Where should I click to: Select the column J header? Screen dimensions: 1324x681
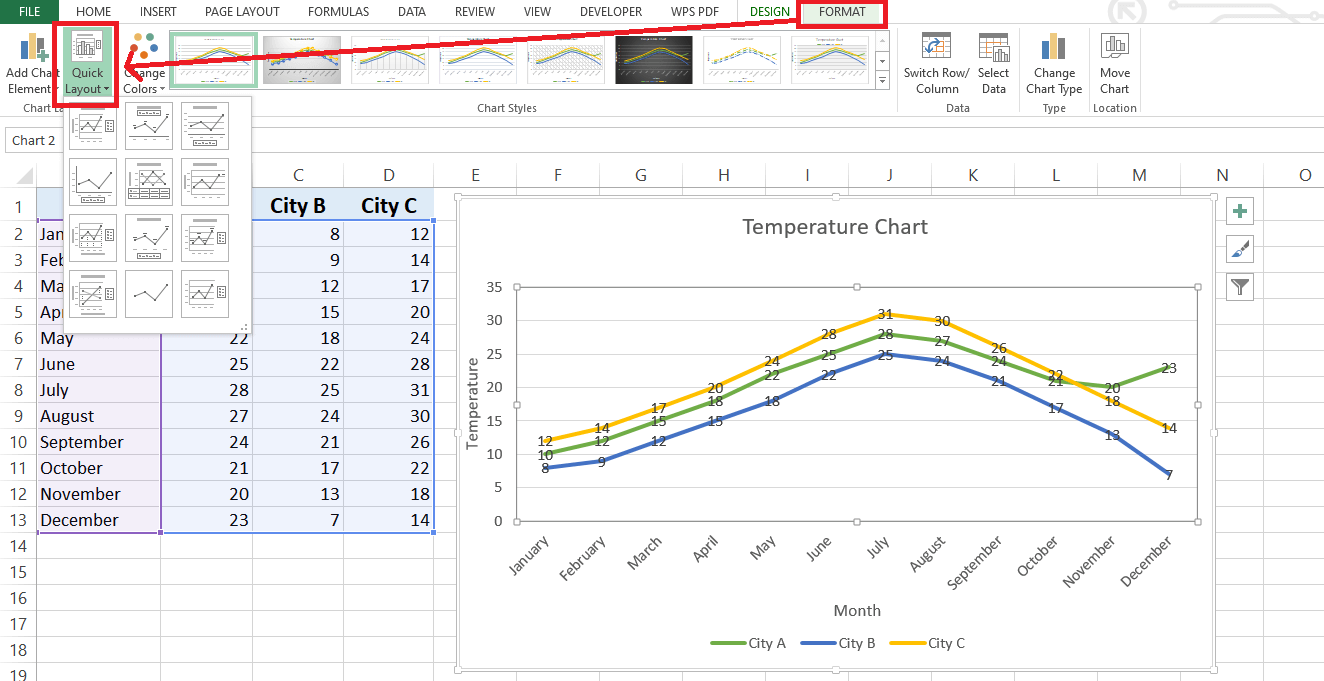(889, 175)
